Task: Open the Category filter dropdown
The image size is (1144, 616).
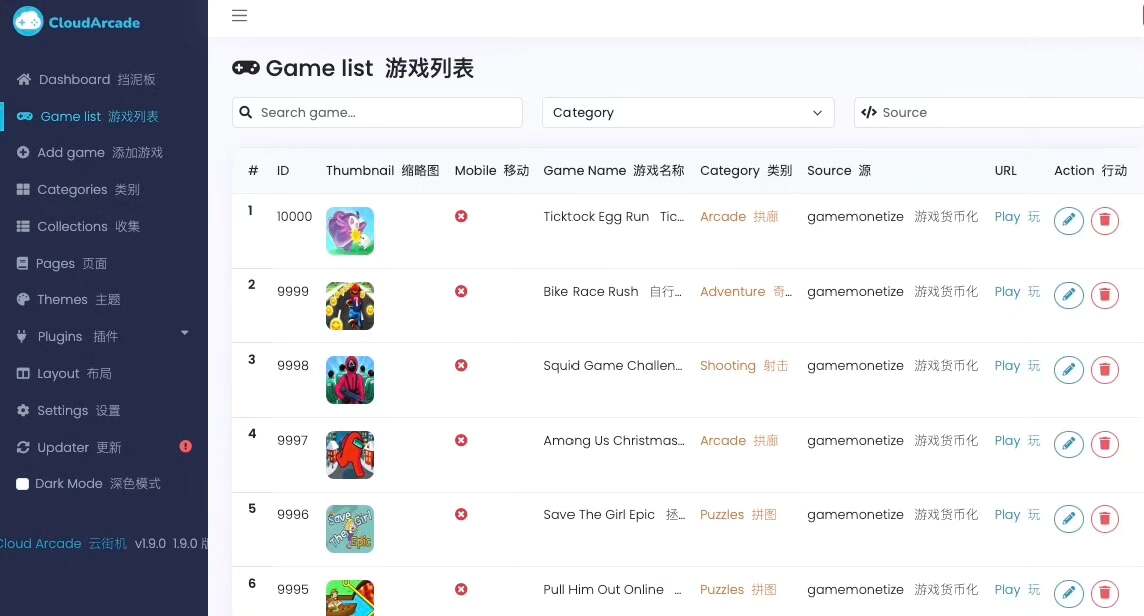Action: click(x=688, y=112)
